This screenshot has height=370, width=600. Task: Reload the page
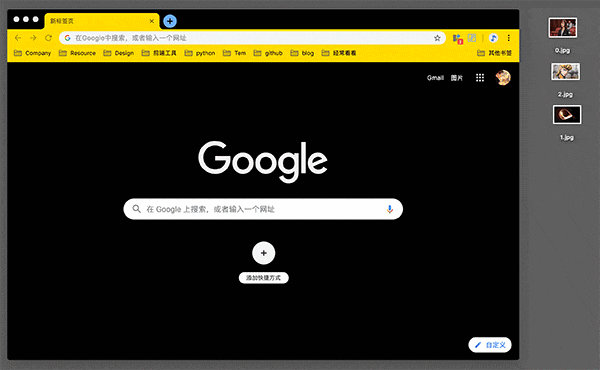point(48,38)
